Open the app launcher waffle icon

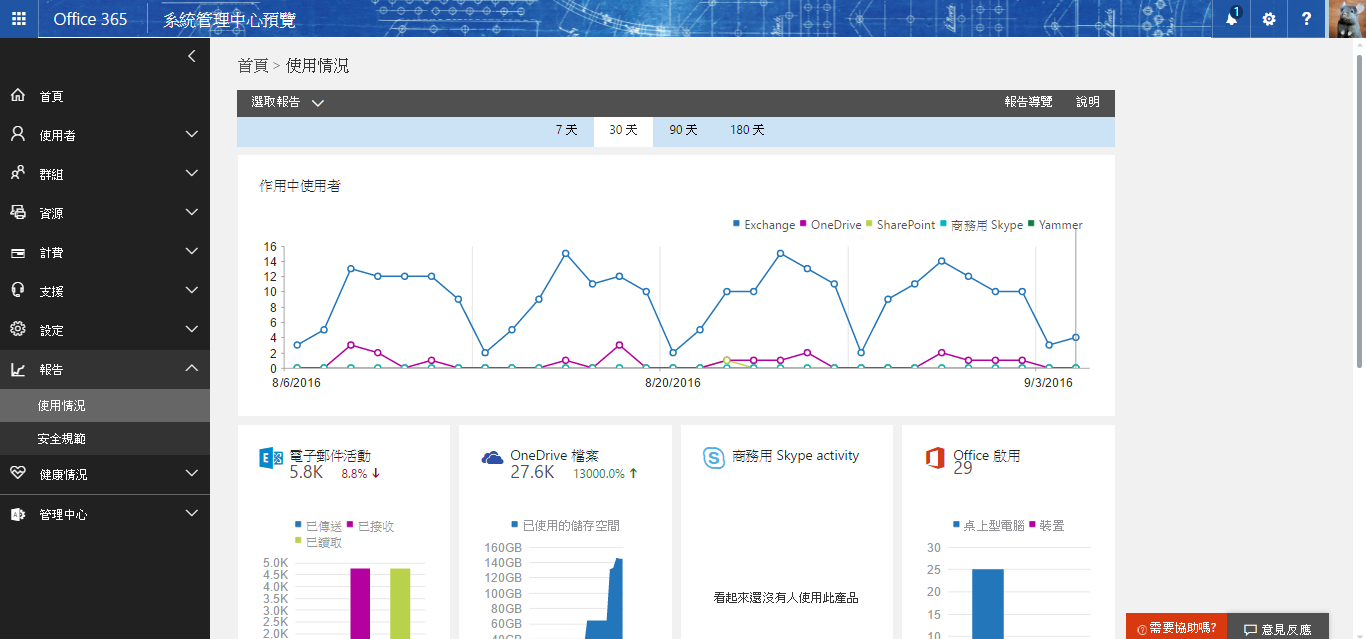(19, 19)
